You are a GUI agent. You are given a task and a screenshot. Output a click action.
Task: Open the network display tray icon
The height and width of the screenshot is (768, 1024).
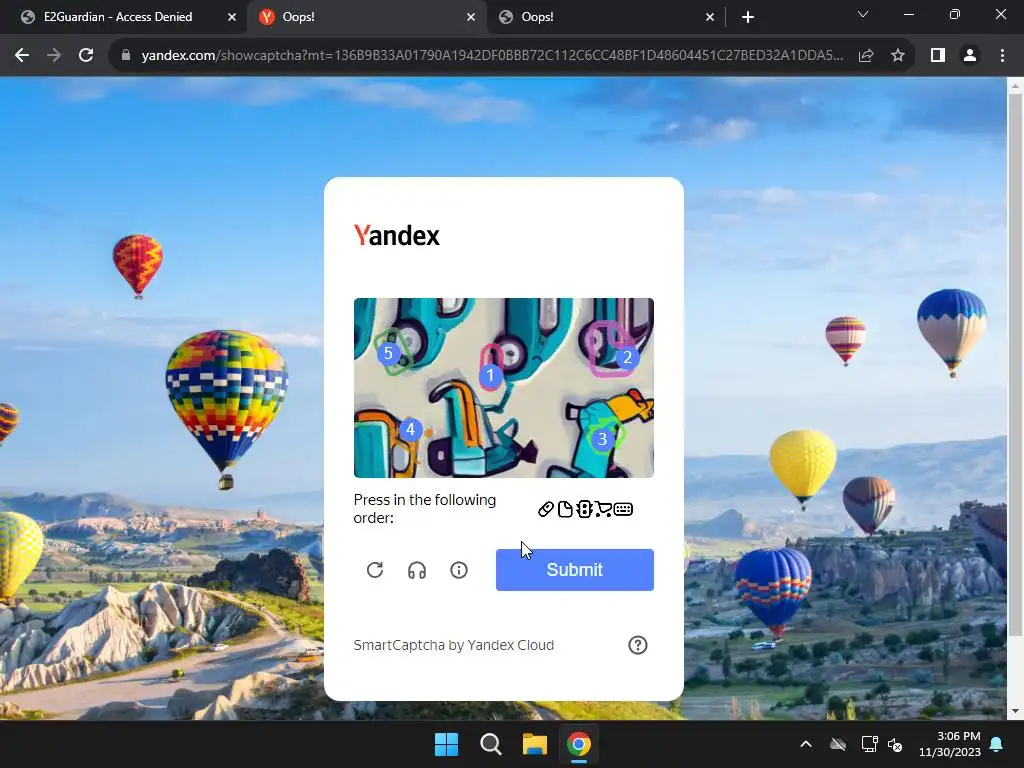pyautogui.click(x=869, y=744)
